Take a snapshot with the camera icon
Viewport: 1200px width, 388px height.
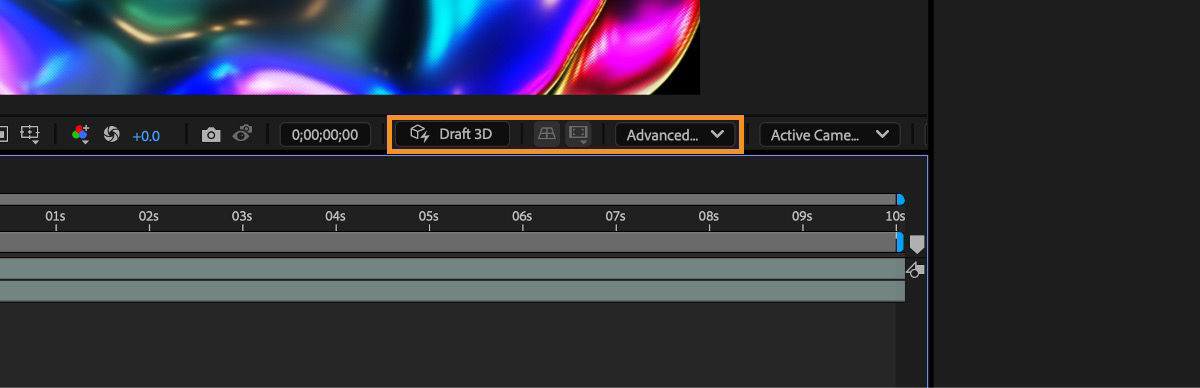[211, 134]
